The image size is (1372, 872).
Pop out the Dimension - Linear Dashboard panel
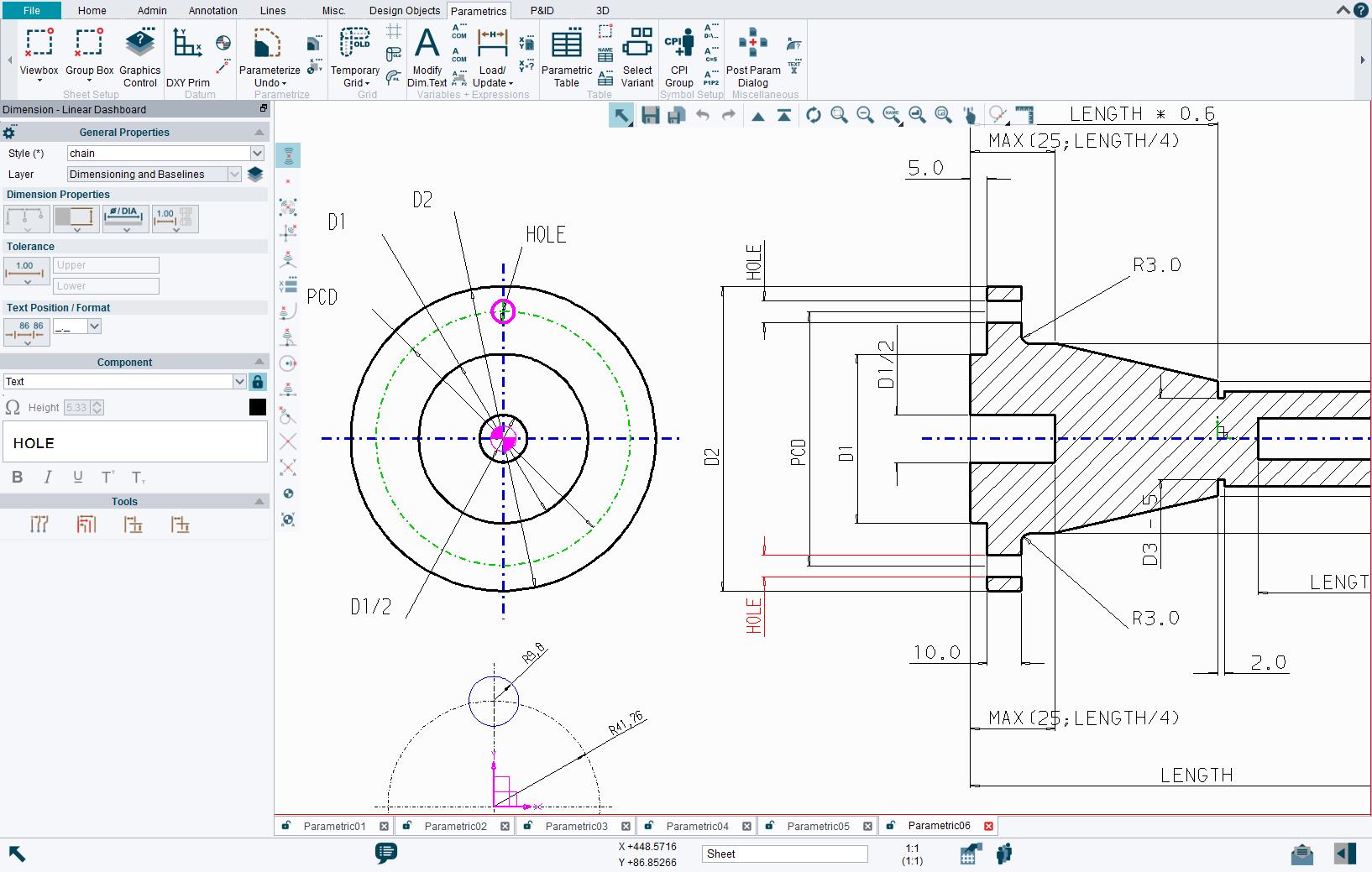pos(263,109)
